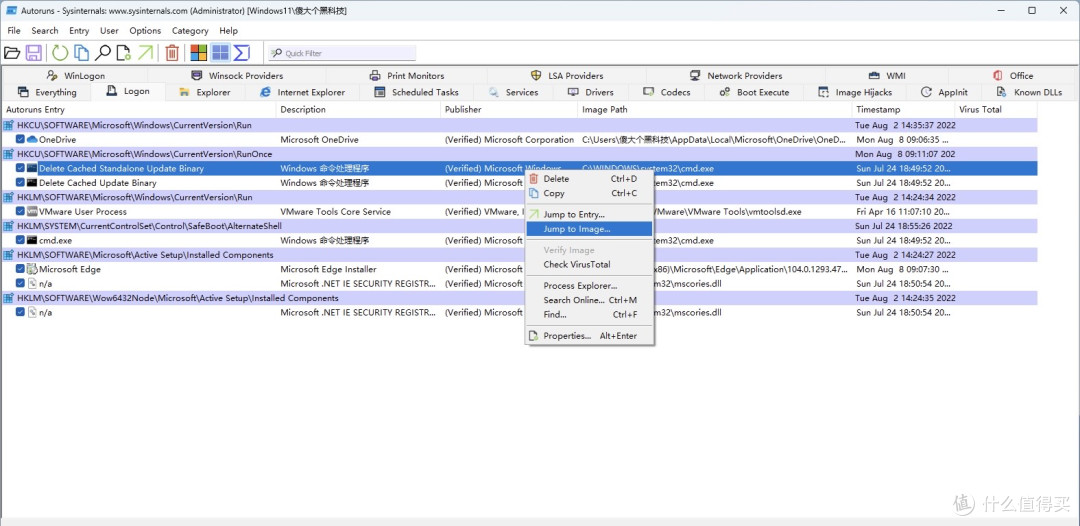Switch to the WMI tab

tap(886, 76)
